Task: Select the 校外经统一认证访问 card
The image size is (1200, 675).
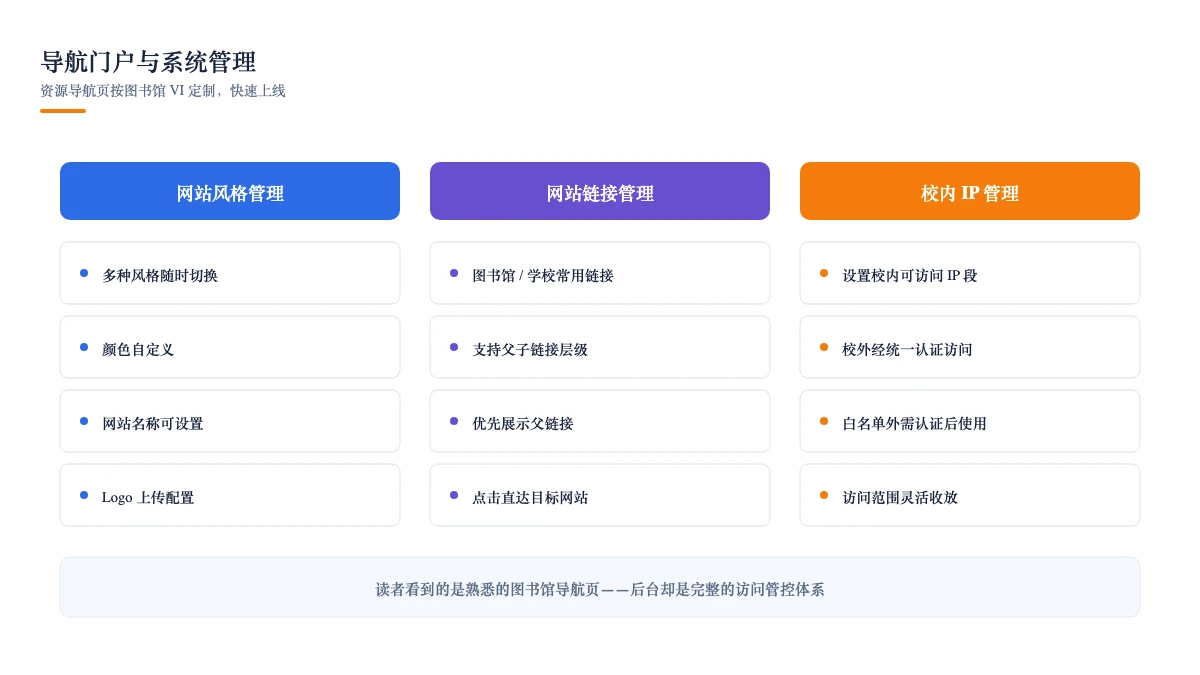Action: pyautogui.click(x=970, y=347)
